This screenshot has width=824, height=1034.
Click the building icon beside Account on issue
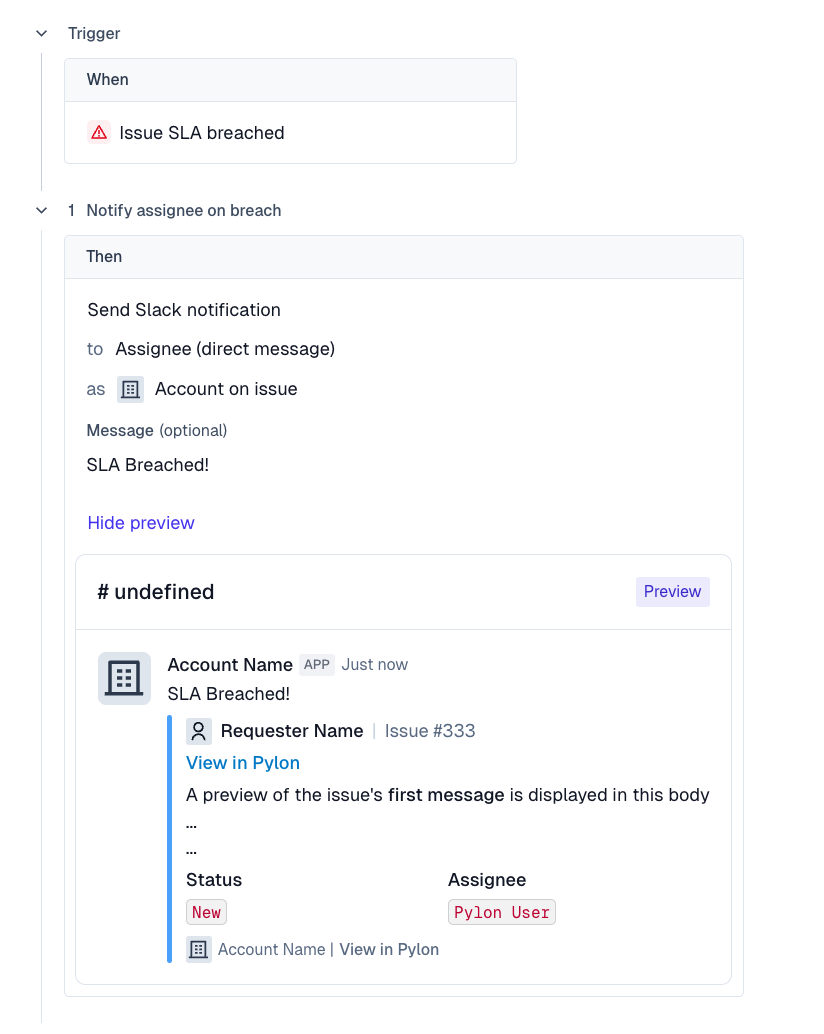[x=130, y=389]
